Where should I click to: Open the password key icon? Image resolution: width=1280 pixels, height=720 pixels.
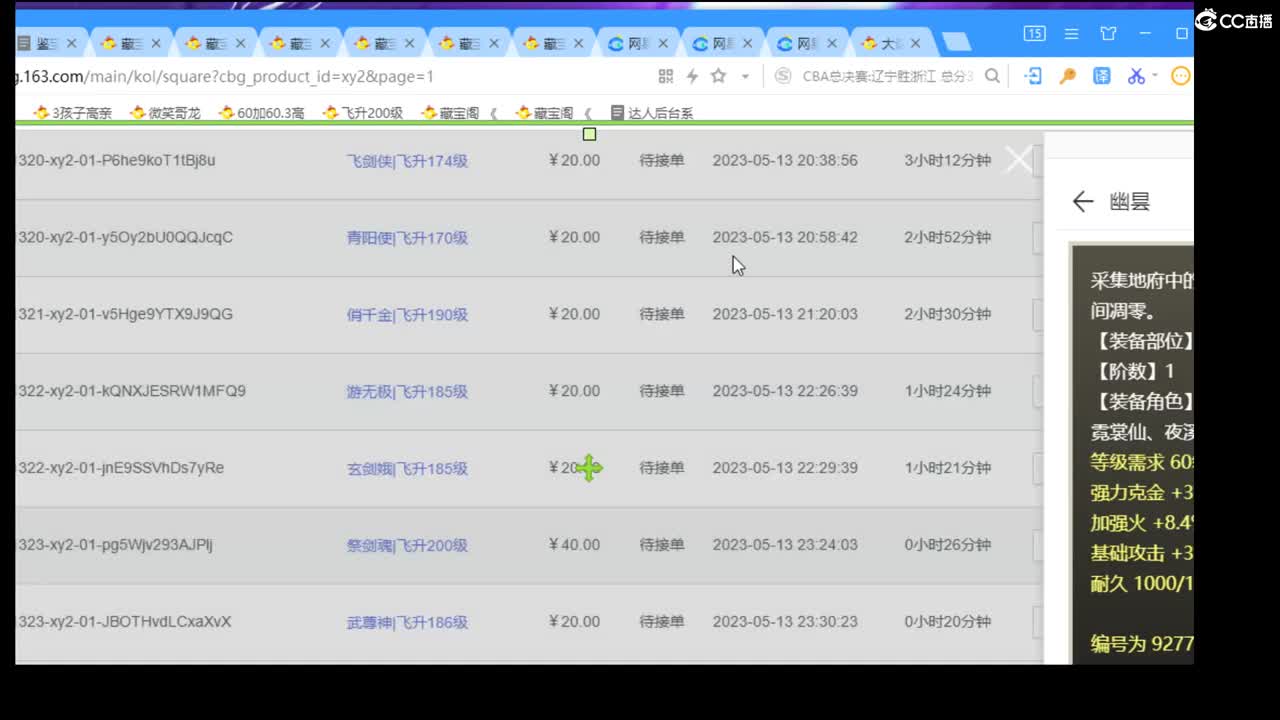pos(1067,76)
